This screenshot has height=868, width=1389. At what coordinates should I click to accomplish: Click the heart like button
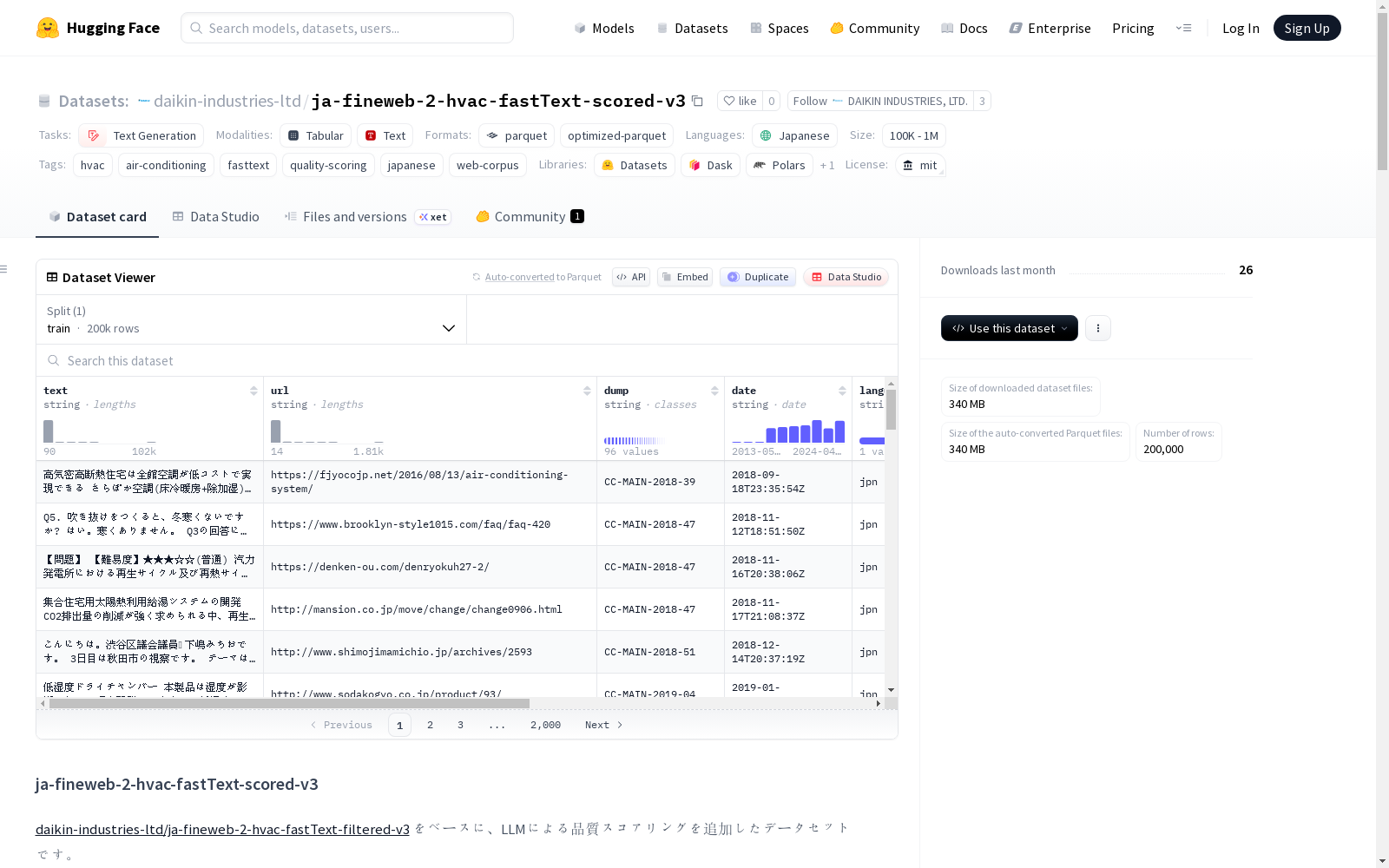click(740, 101)
